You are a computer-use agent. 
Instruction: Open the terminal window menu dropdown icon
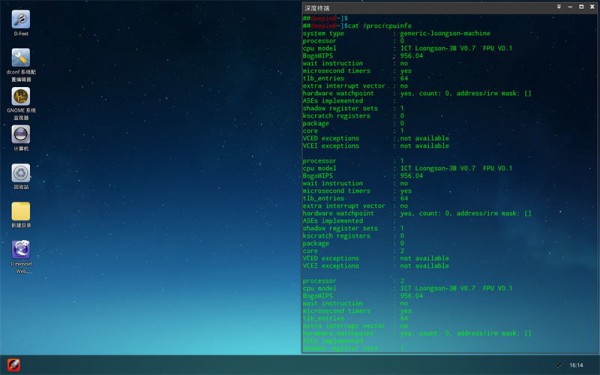point(559,7)
